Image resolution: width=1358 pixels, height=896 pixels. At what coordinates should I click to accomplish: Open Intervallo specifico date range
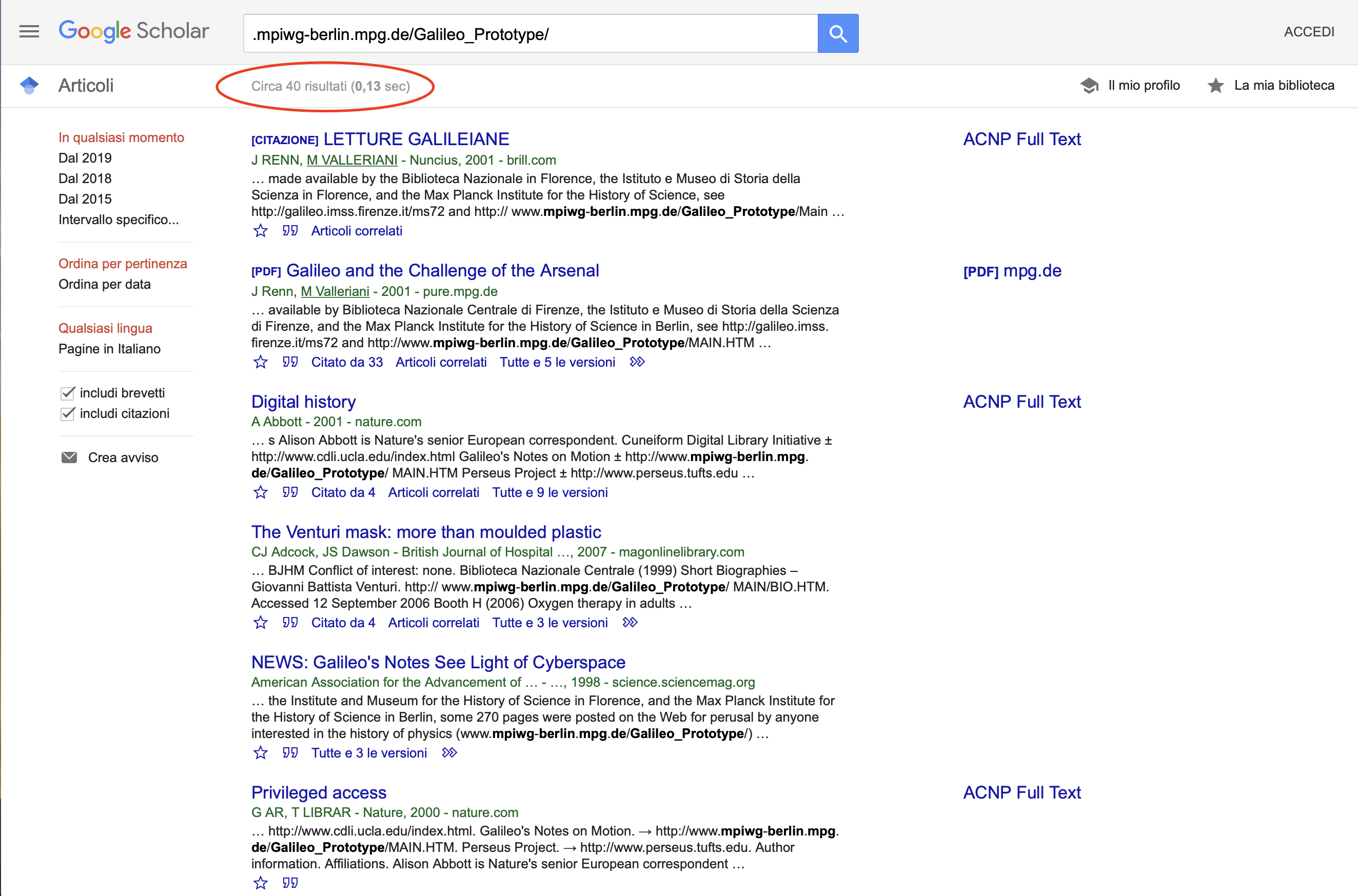click(119, 220)
